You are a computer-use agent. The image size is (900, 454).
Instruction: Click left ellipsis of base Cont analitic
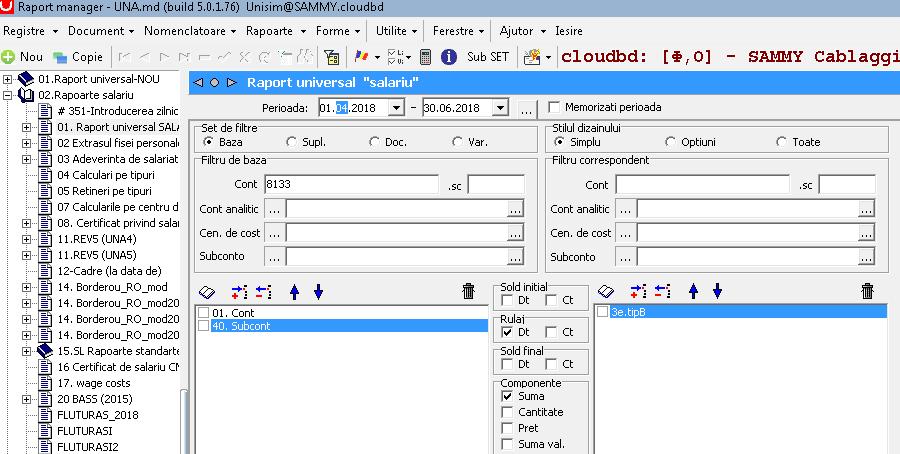274,209
